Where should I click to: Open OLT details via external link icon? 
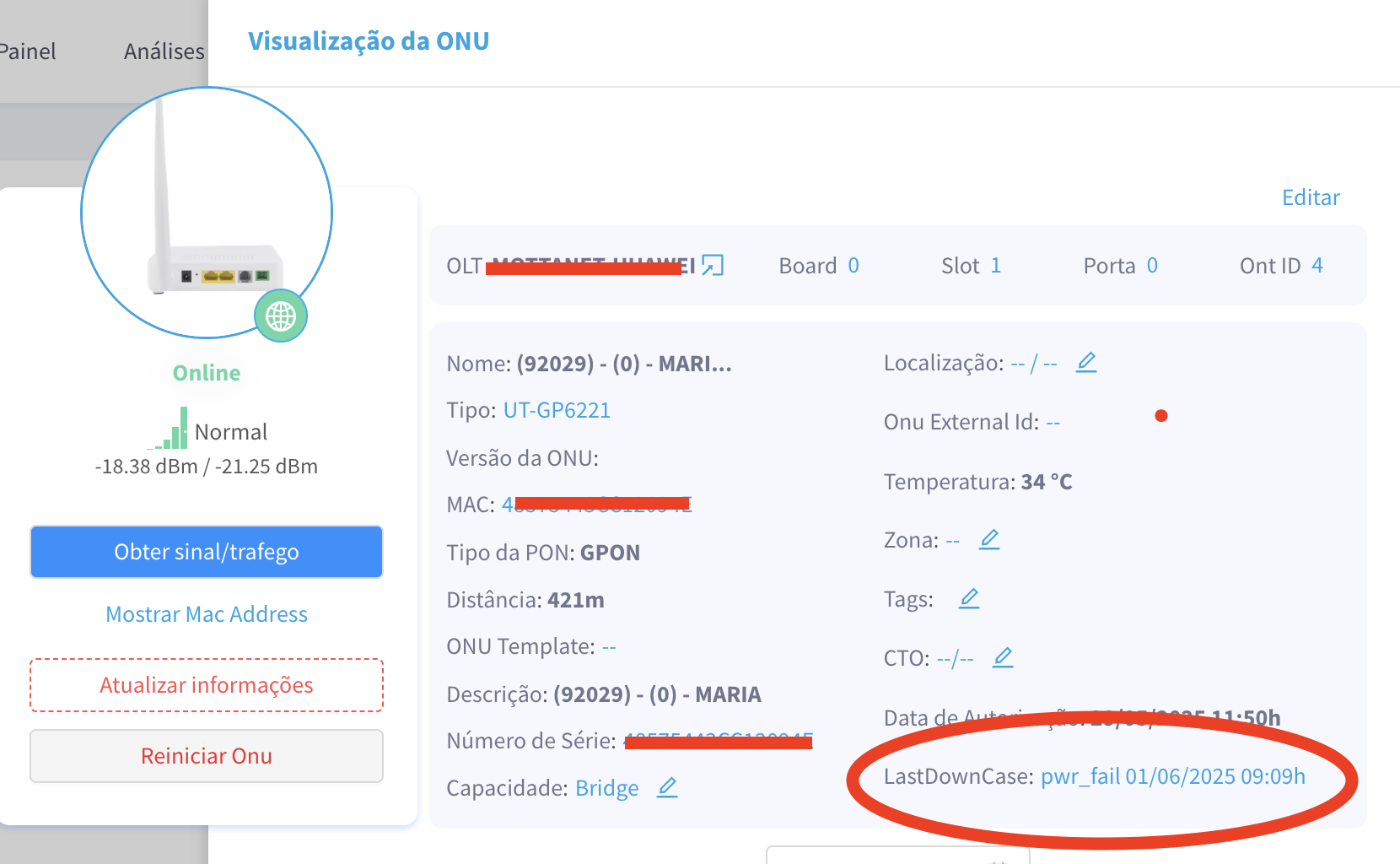713,266
